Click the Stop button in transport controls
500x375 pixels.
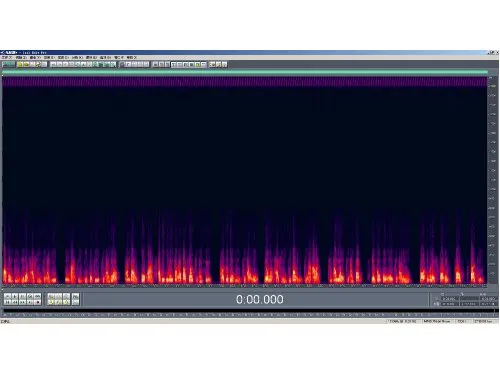pos(7,296)
